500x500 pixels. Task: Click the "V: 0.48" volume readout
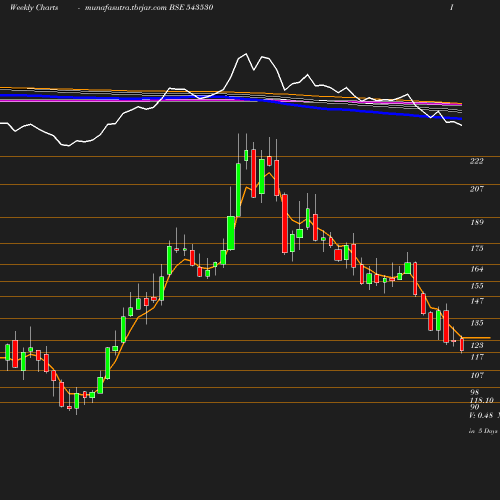[x=481, y=415]
